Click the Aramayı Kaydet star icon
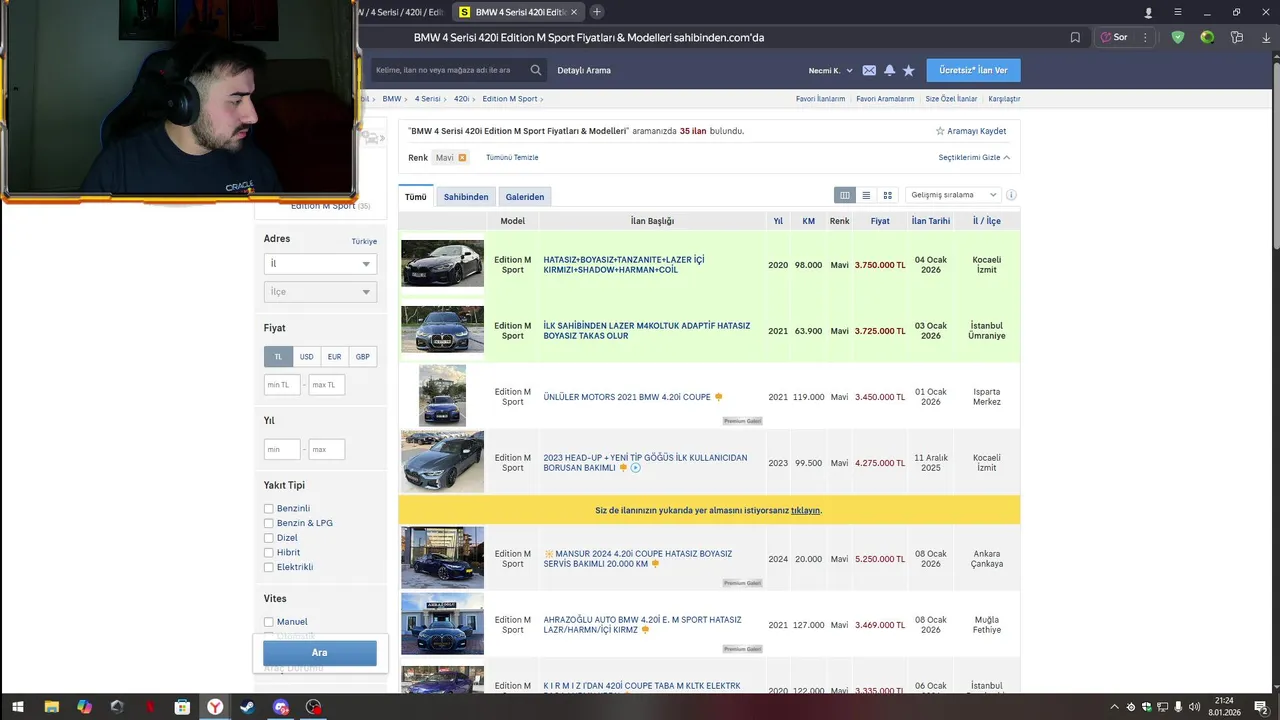This screenshot has height=720, width=1280. 940,131
